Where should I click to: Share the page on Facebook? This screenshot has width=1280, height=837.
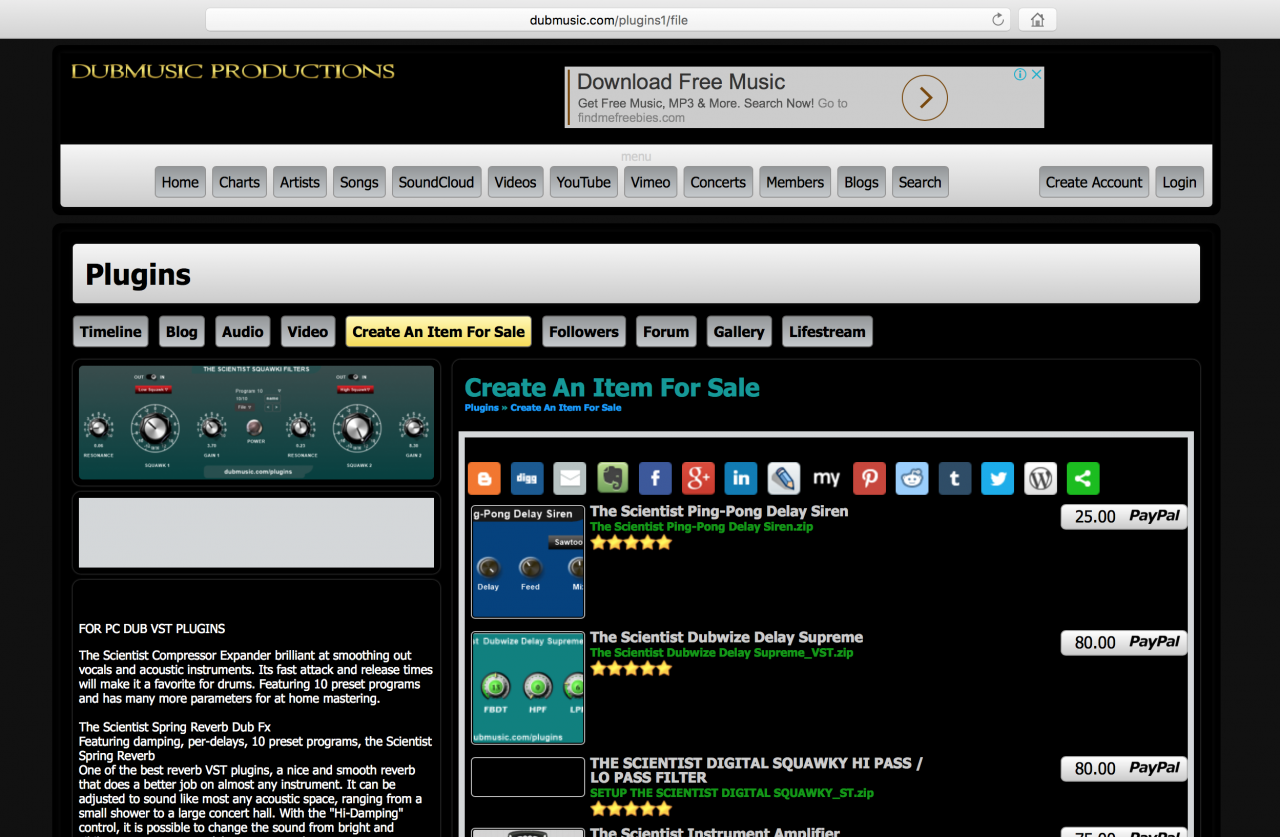655,478
